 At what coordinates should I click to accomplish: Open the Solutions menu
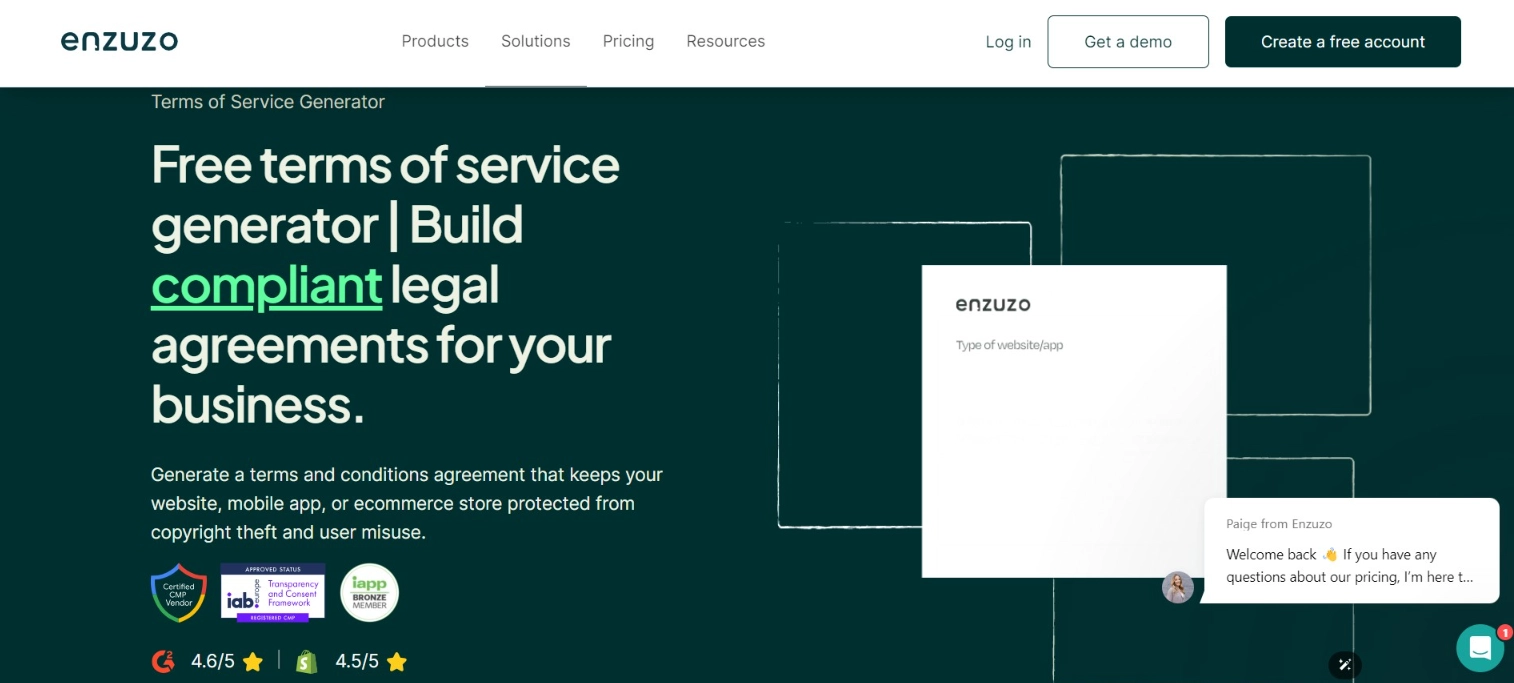[536, 41]
